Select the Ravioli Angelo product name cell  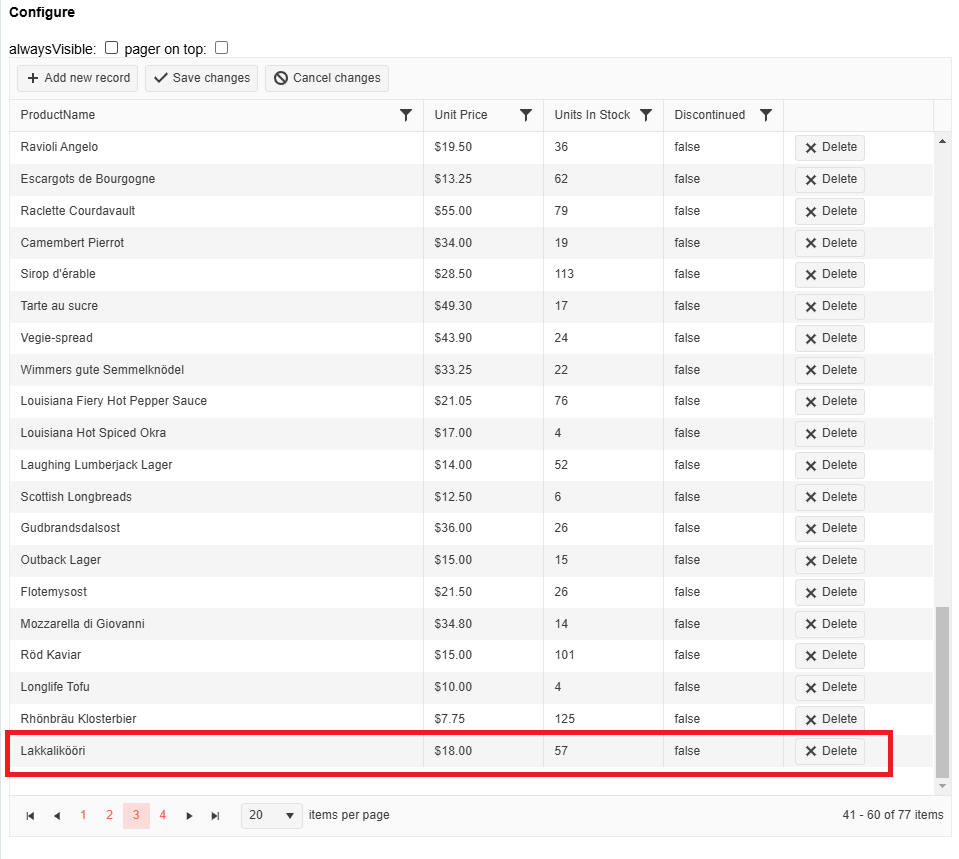(60, 147)
